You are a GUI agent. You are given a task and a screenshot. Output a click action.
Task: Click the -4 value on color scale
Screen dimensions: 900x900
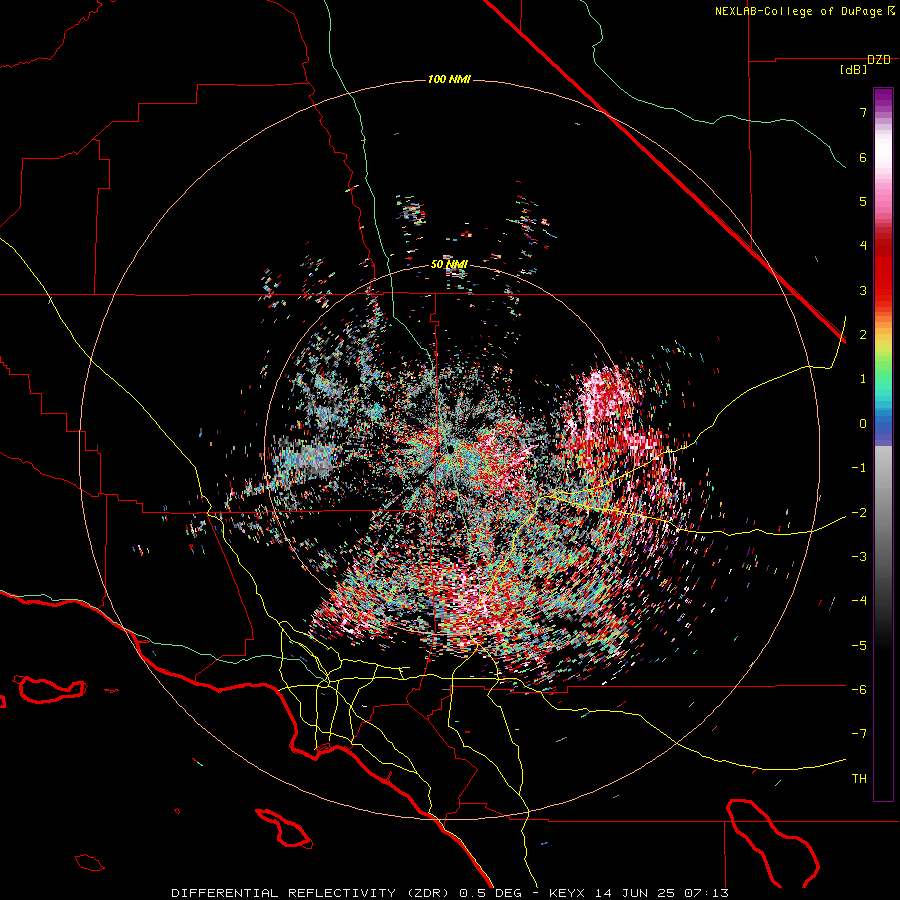(x=859, y=601)
